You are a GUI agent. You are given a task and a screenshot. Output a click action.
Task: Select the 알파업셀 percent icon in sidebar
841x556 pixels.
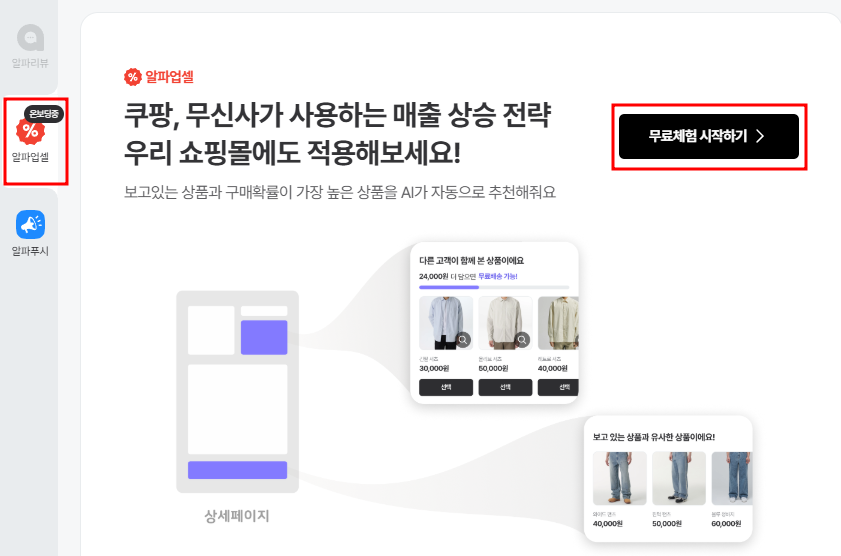point(30,131)
